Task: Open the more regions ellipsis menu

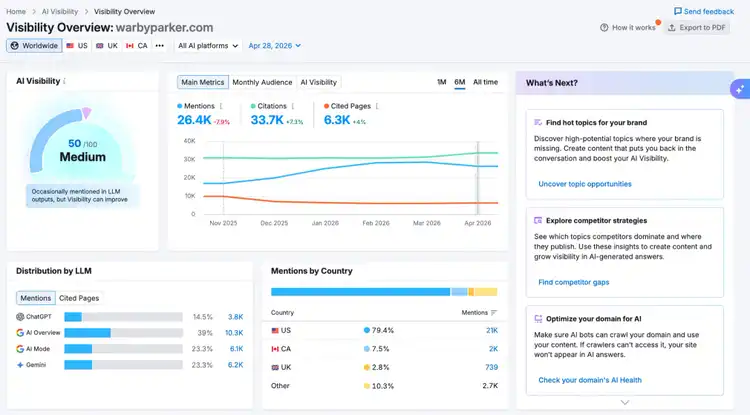Action: [160, 46]
